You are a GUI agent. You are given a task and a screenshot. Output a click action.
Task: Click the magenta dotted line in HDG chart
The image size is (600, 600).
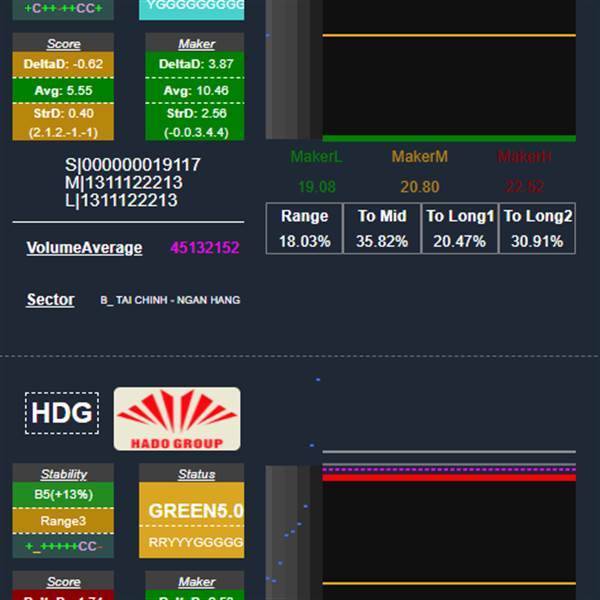click(449, 470)
